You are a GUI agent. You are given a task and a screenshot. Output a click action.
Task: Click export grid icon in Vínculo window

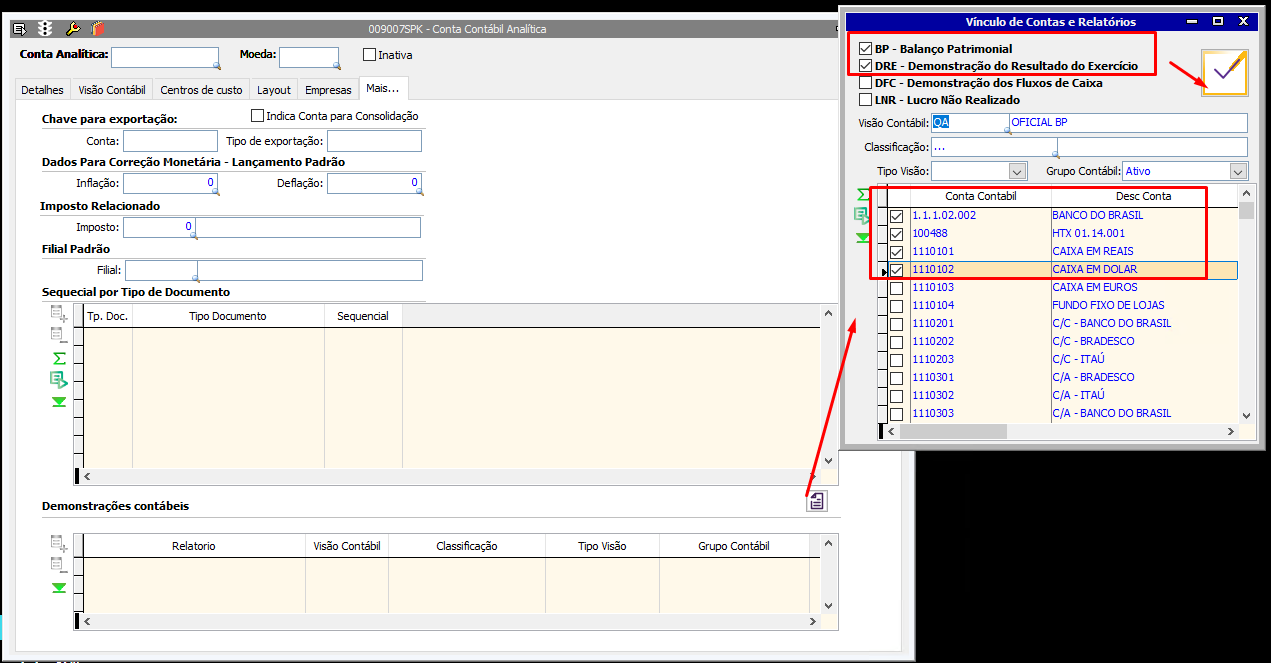862,215
